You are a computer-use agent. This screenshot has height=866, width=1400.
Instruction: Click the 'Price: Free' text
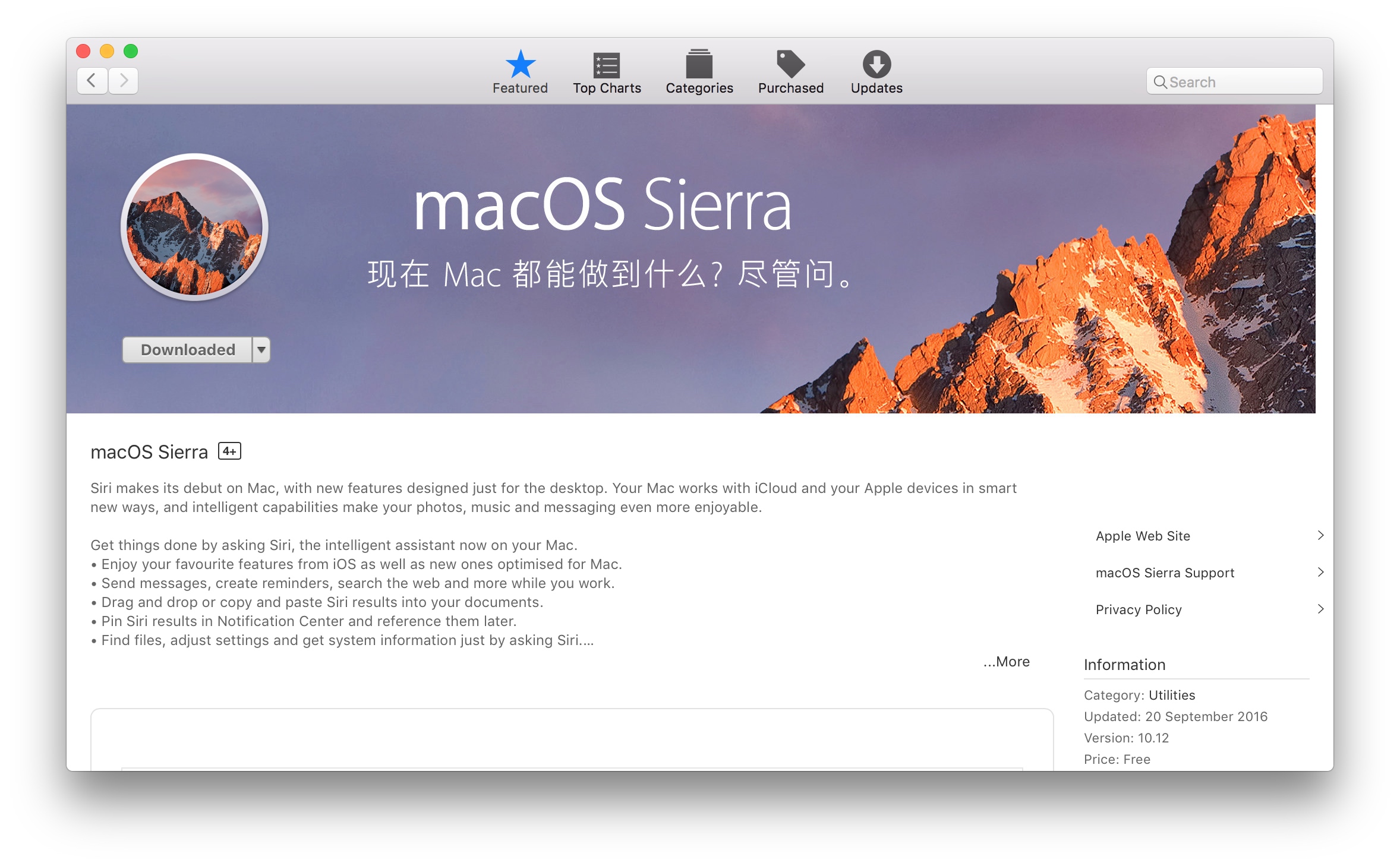coord(1117,759)
